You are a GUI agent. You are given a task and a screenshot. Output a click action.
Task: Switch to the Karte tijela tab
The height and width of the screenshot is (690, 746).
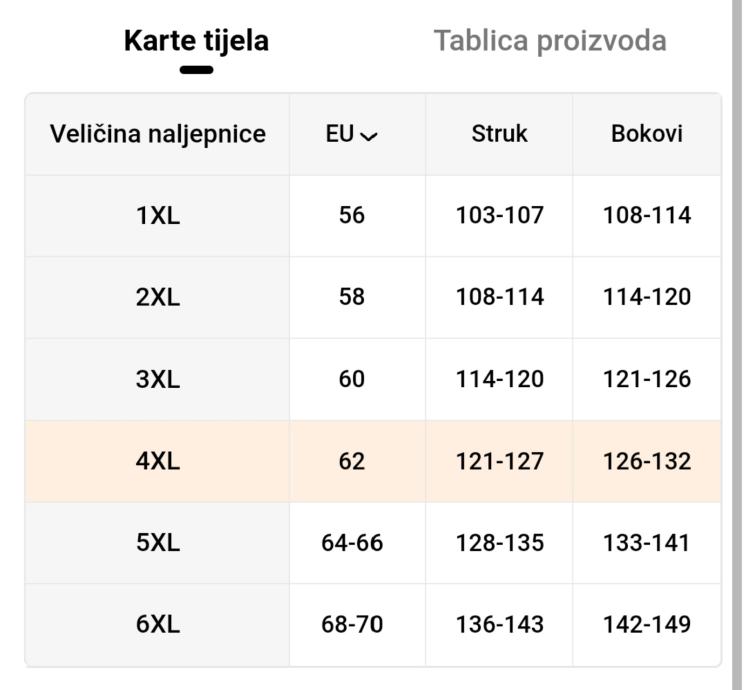pos(196,41)
